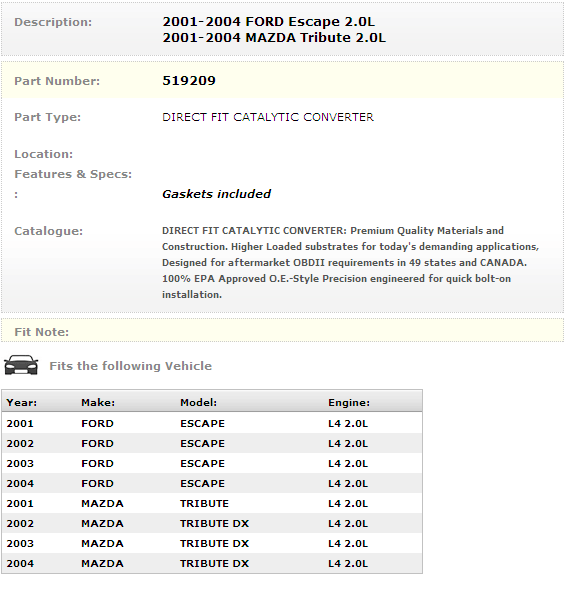Click the 2001-2004 MAZDA Tribute 2.0L description
This screenshot has height=614, width=570.
point(274,38)
